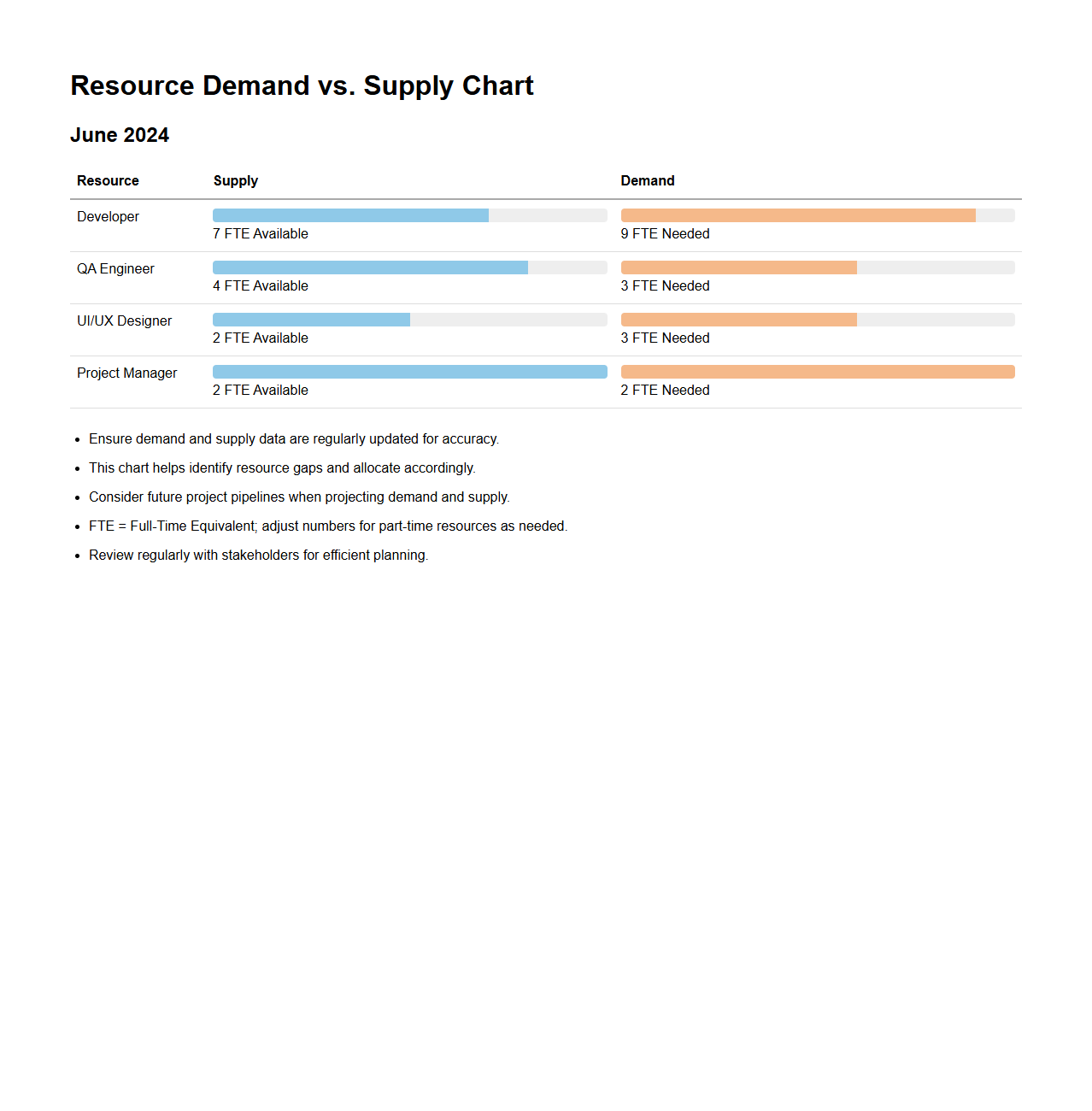The height and width of the screenshot is (1111, 1092).
Task: Click the FTE Full-Time Equivalent definition note
Action: (327, 526)
